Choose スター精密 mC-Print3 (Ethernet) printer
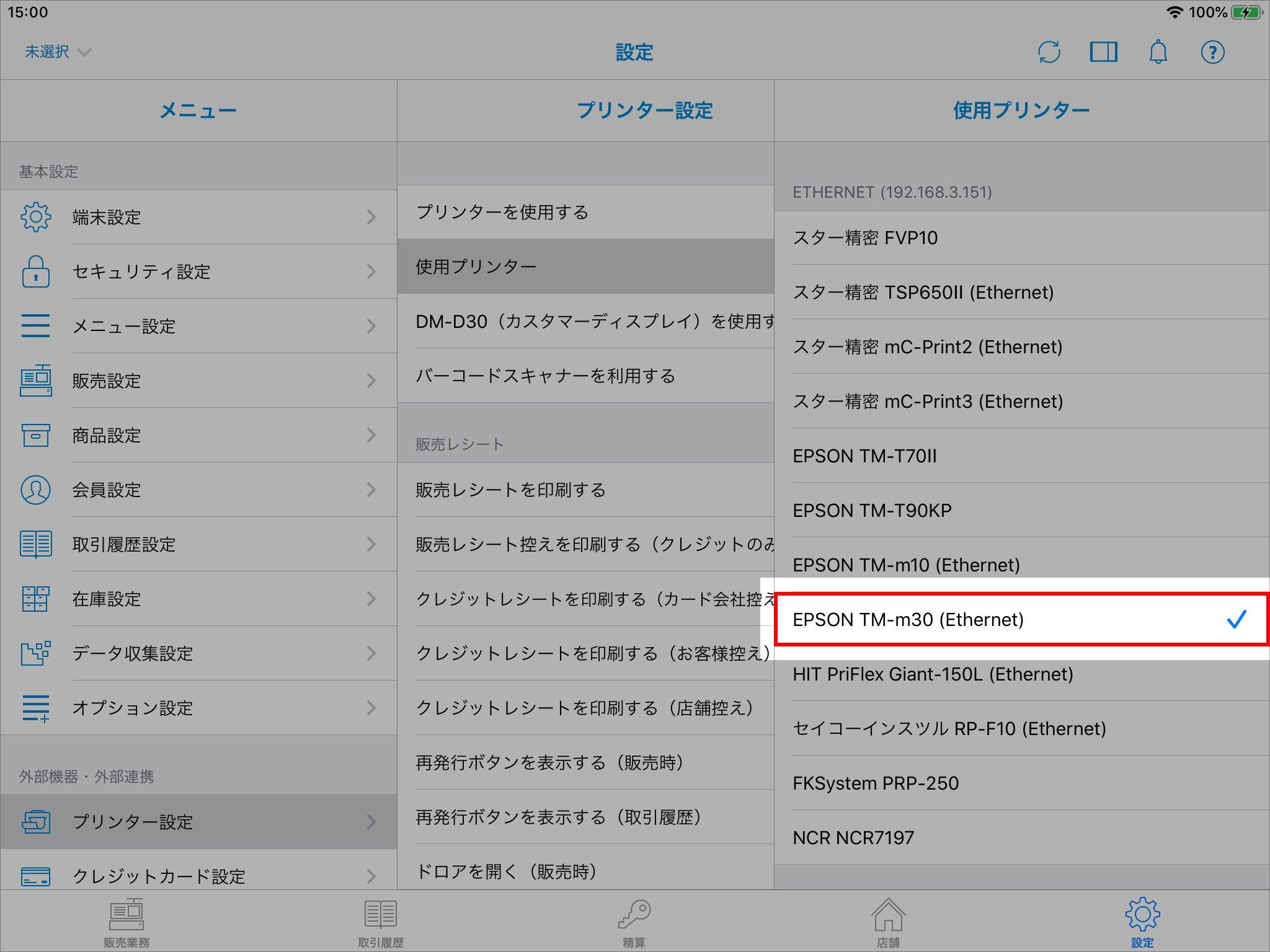The image size is (1270, 952). click(928, 401)
